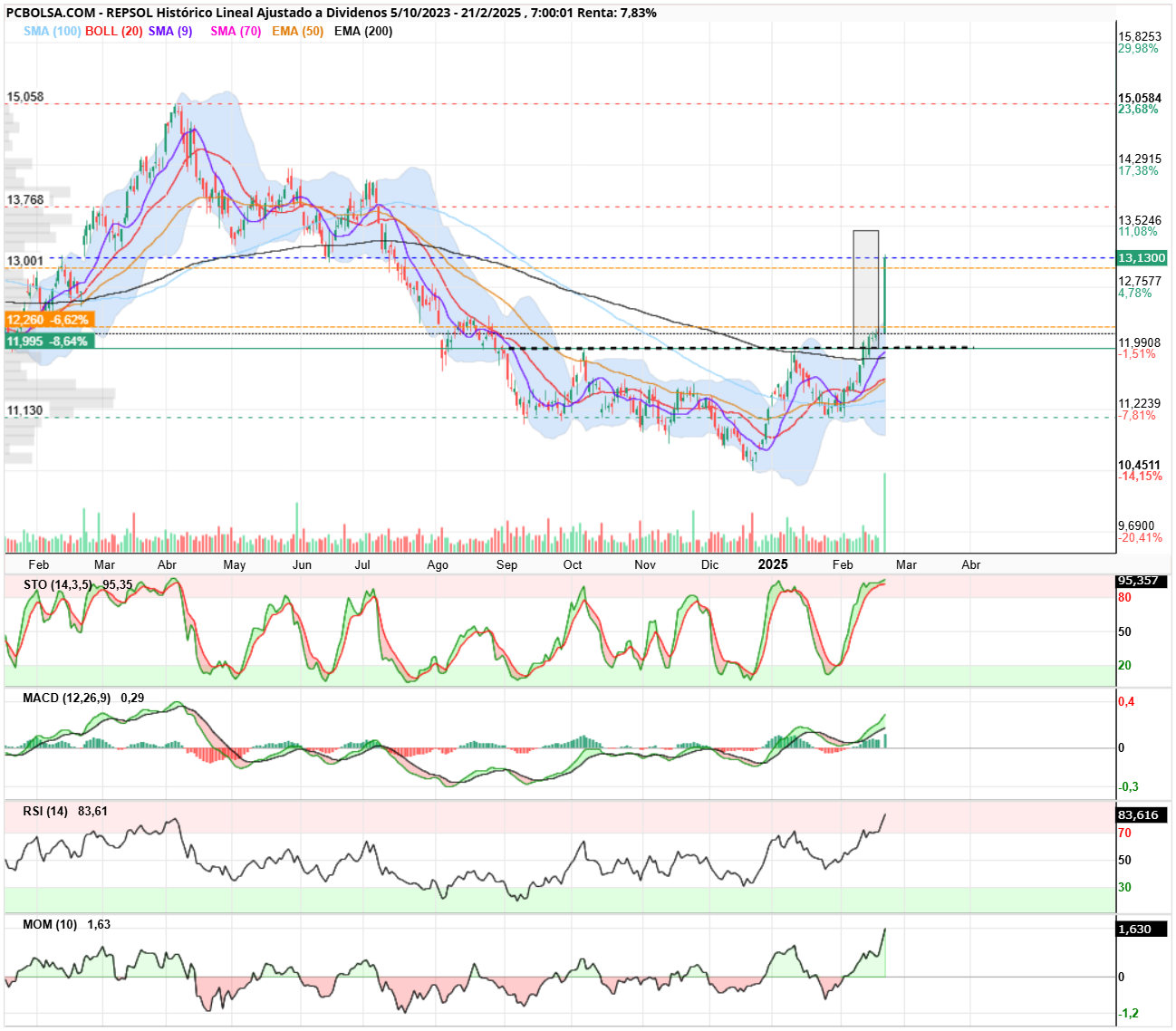Click the -1,2 momentum axis value
Viewport: 1176px width, 1031px height.
click(1128, 1014)
